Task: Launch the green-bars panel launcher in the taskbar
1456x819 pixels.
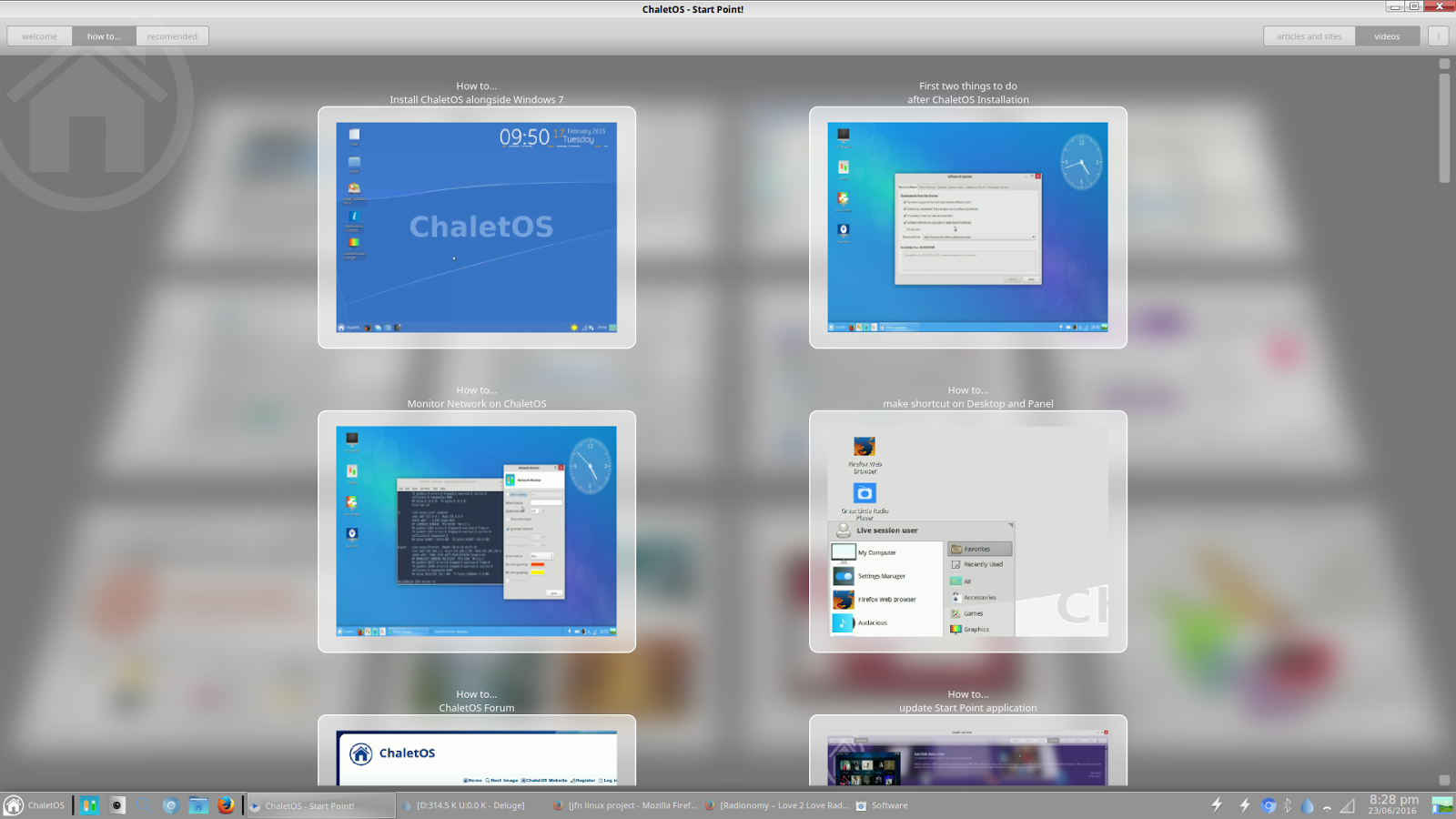Action: click(89, 805)
